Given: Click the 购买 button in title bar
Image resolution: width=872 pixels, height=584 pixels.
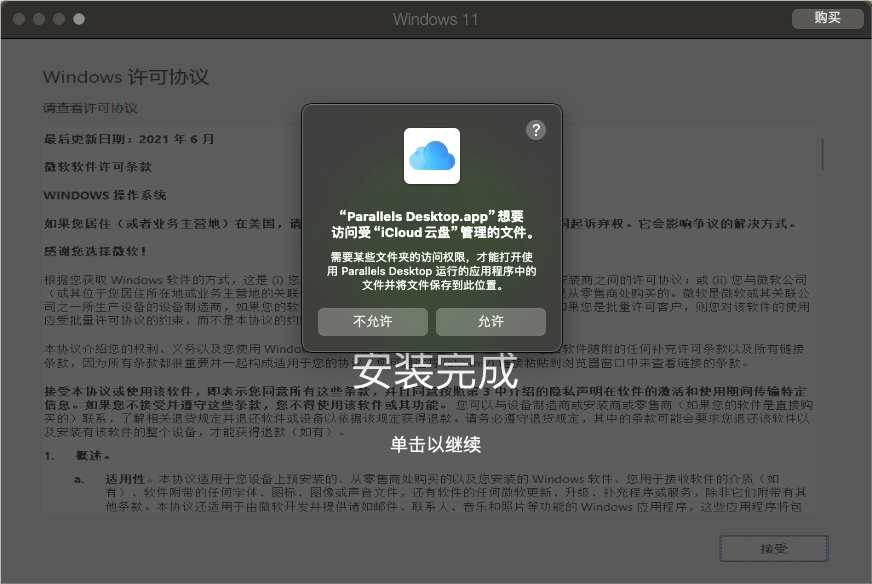Looking at the screenshot, I should click(827, 18).
